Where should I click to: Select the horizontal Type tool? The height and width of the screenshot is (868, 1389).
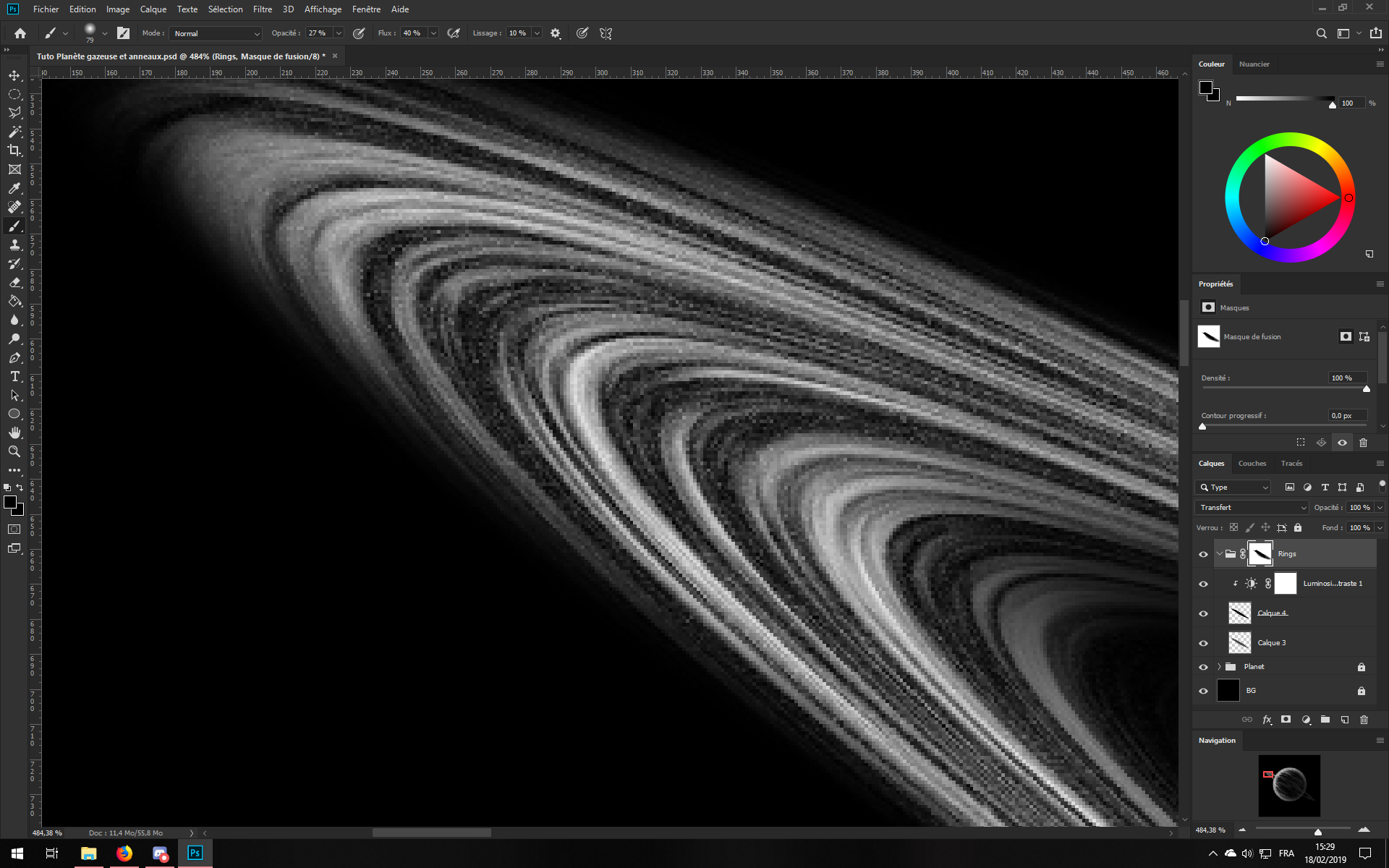(x=14, y=377)
